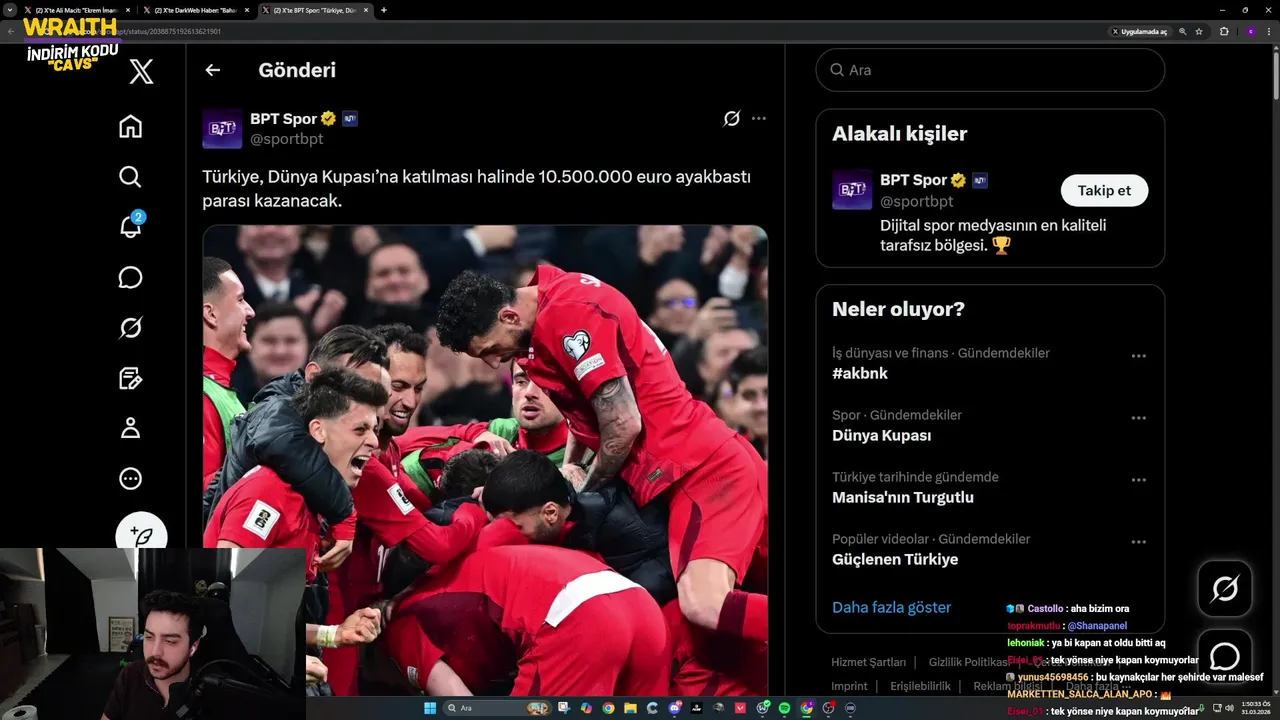Open BPT Spor avatar in Alakalı kişiler
Screen dimensions: 1280x720
[852, 190]
